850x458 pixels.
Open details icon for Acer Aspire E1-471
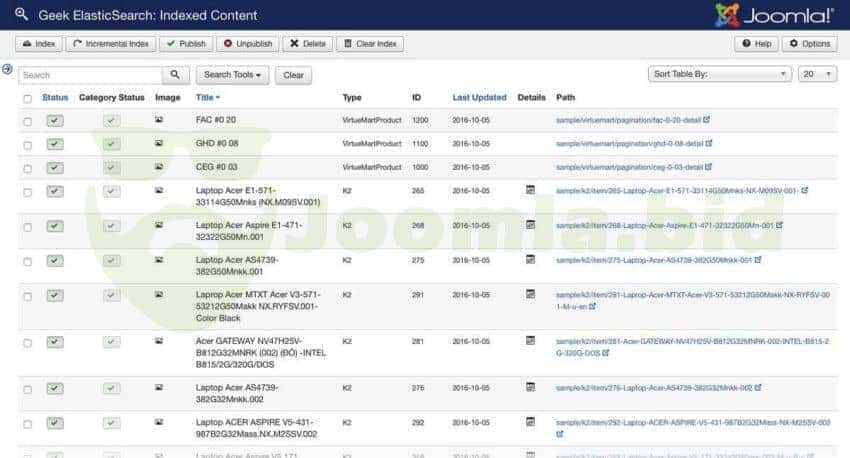531,224
